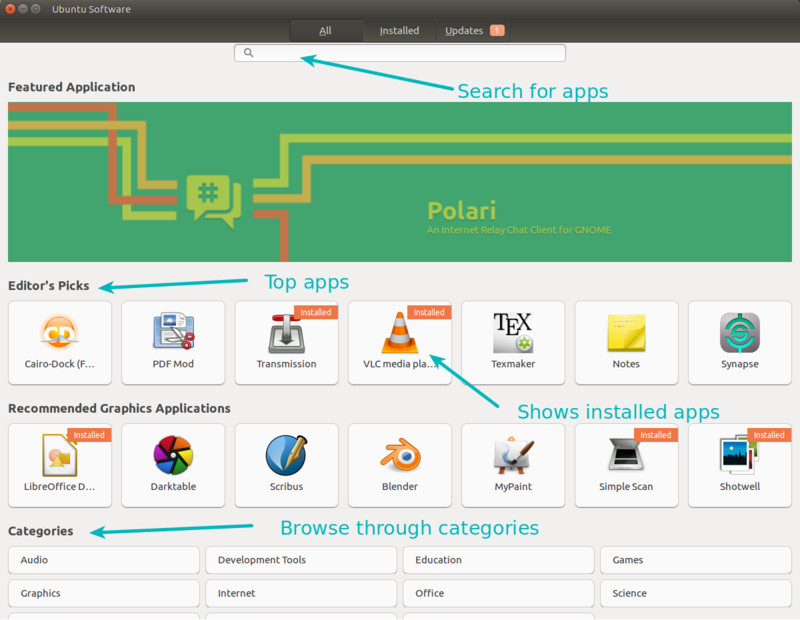Open the Development Tools category
This screenshot has width=800, height=620.
[x=301, y=560]
